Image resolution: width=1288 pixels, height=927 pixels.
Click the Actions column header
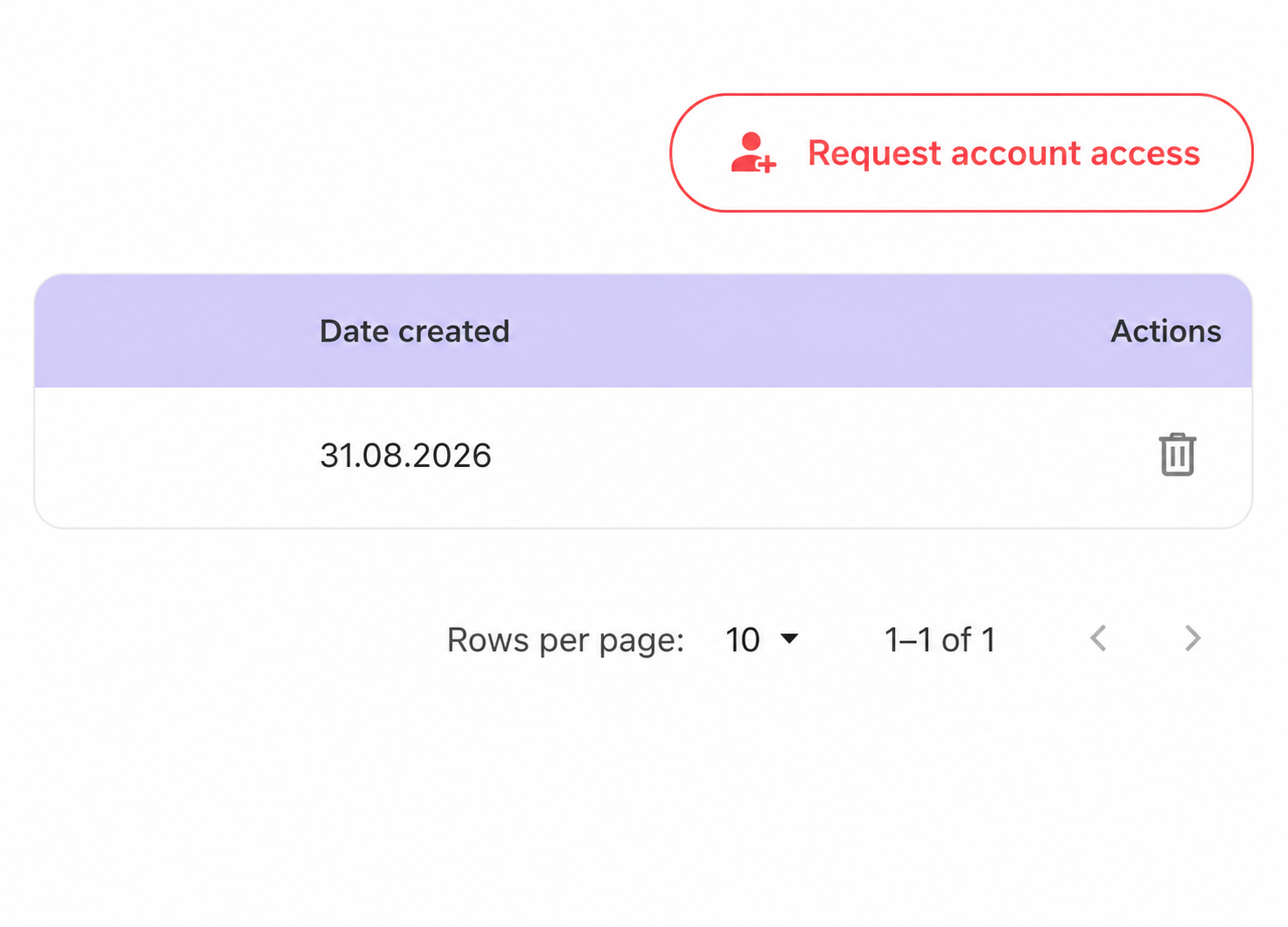click(x=1165, y=331)
